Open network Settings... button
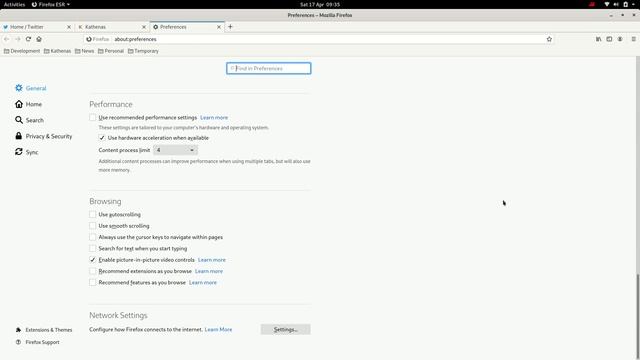Viewport: 640px width, 360px height. click(x=286, y=329)
